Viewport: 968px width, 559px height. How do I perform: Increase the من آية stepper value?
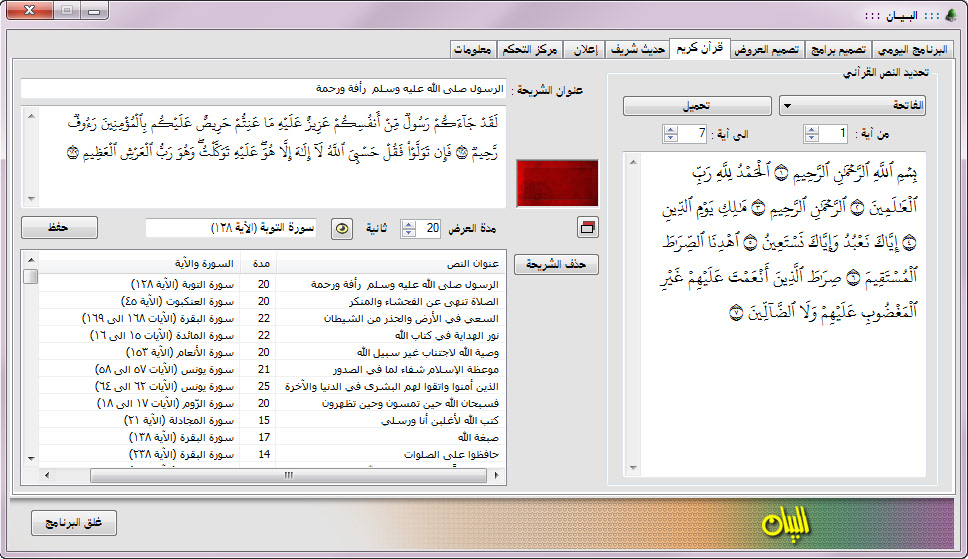point(812,130)
